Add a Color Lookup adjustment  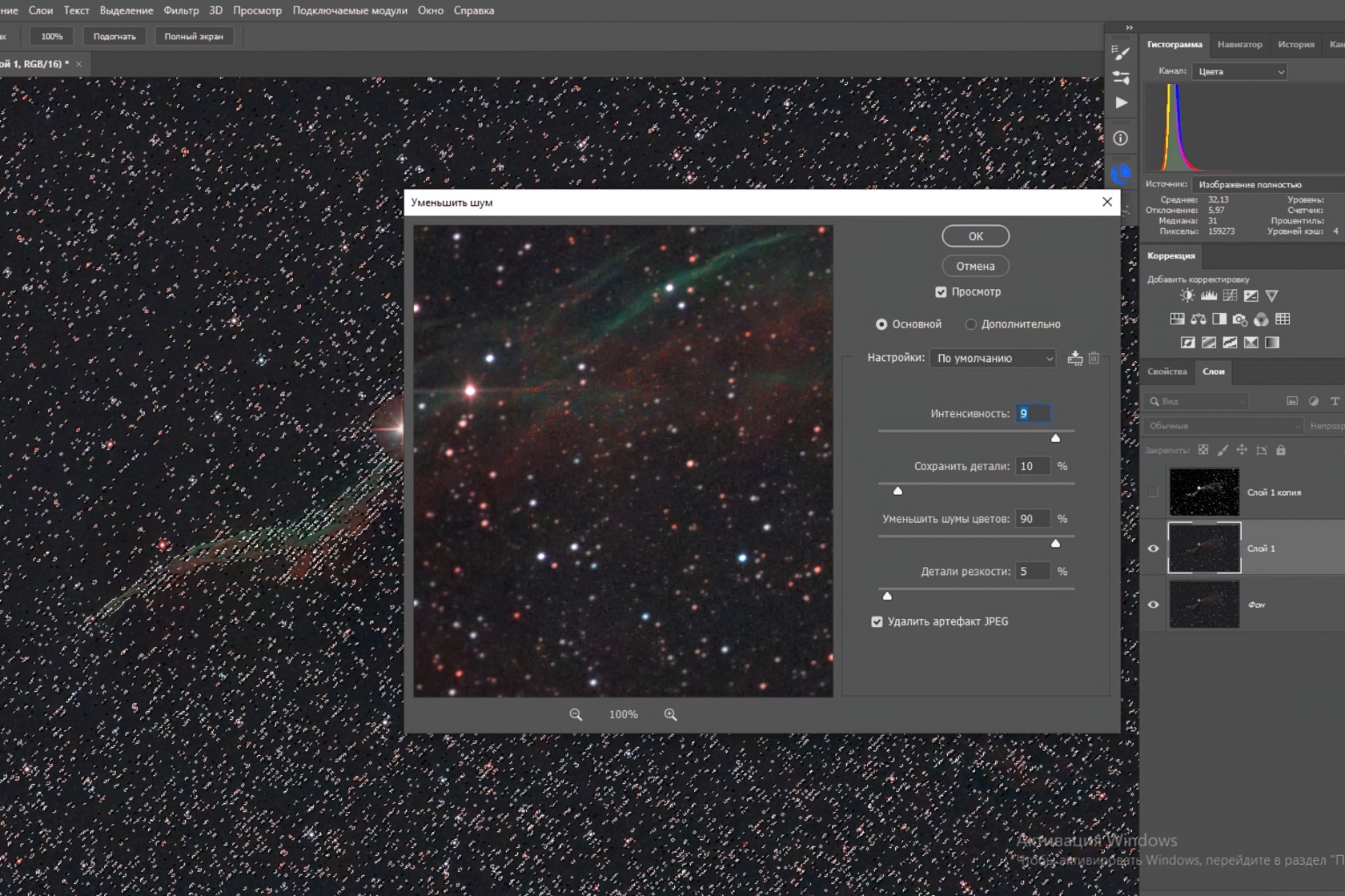(x=1283, y=319)
